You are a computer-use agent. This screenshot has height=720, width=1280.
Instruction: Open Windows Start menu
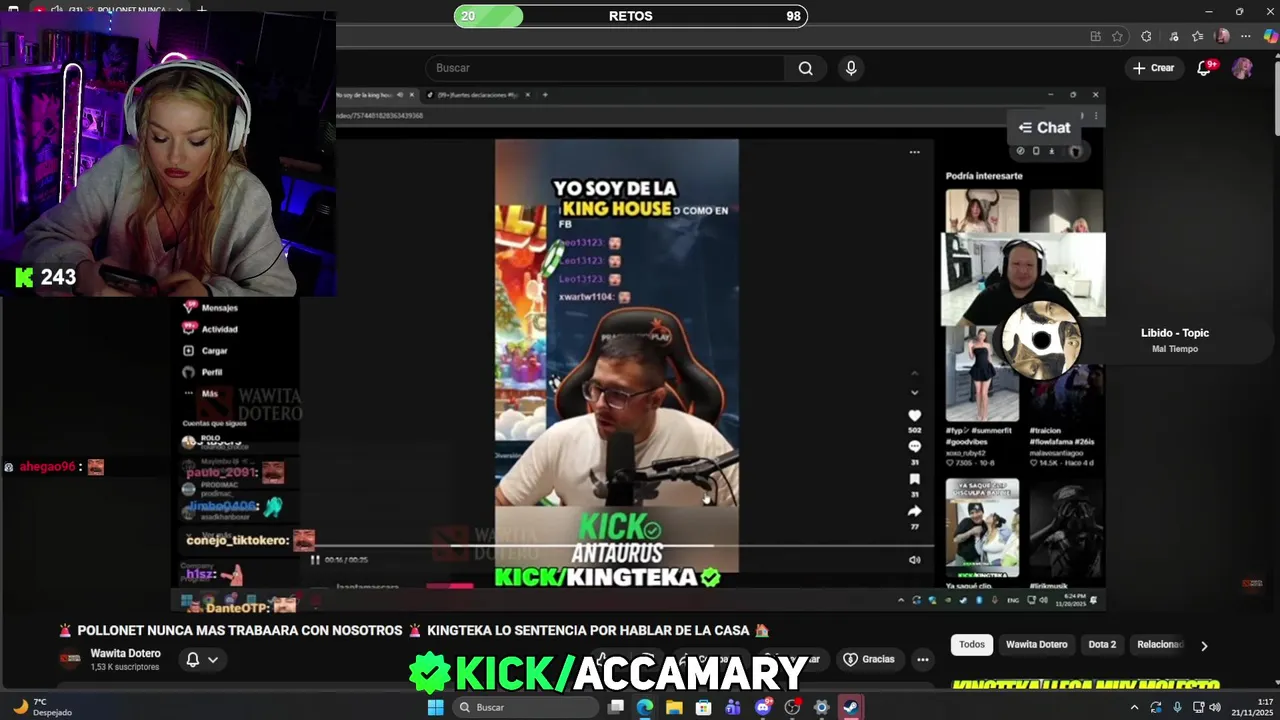(435, 707)
